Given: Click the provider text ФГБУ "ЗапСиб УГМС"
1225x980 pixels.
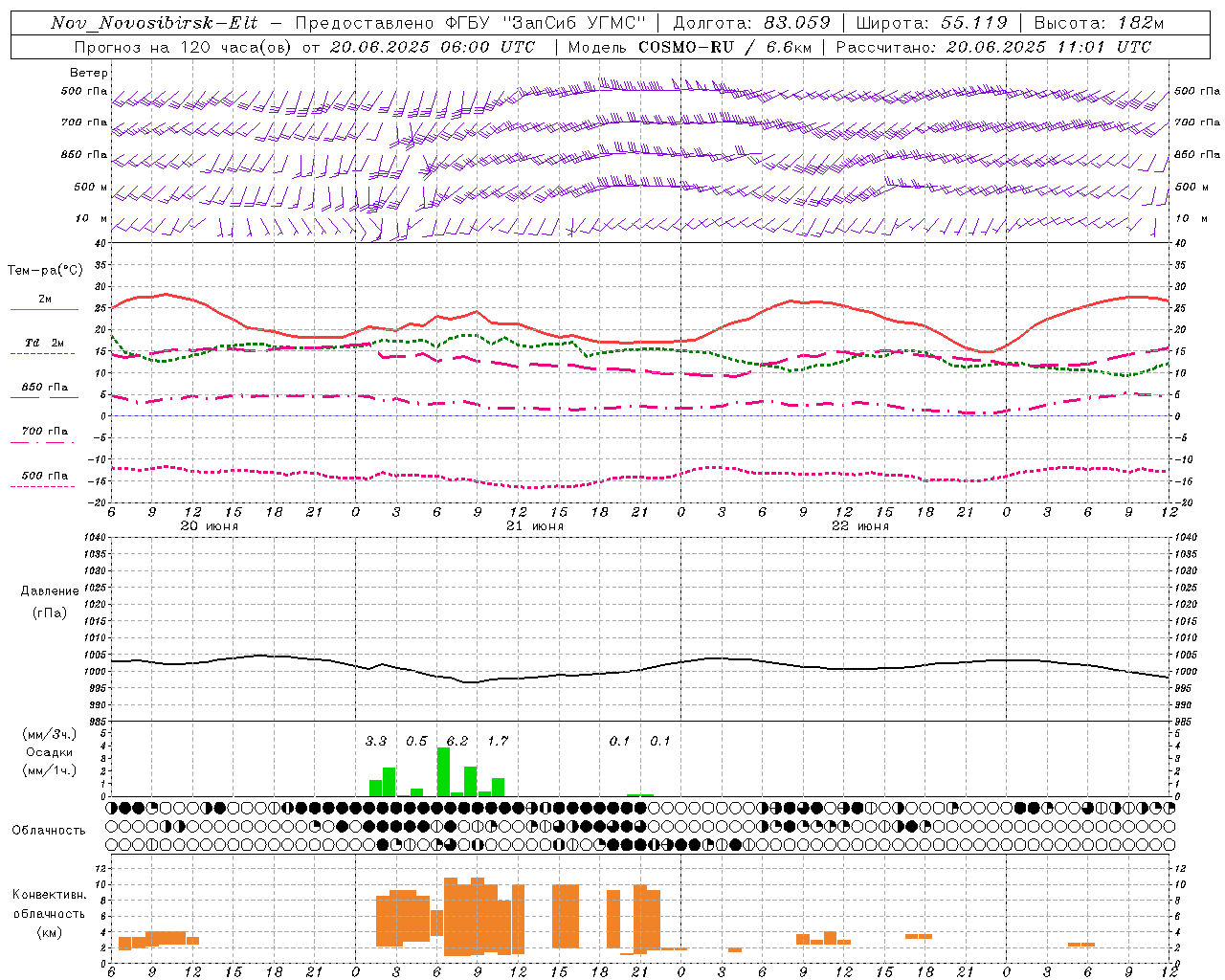Looking at the screenshot, I should [546, 23].
